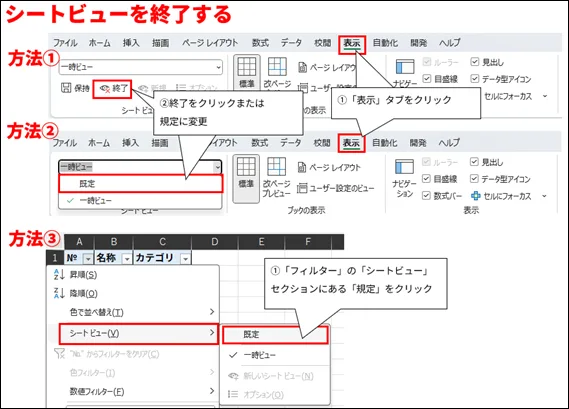Toggle ルーラー checkbox in 方法① ribbon
This screenshot has height=409, width=569.
427,62
